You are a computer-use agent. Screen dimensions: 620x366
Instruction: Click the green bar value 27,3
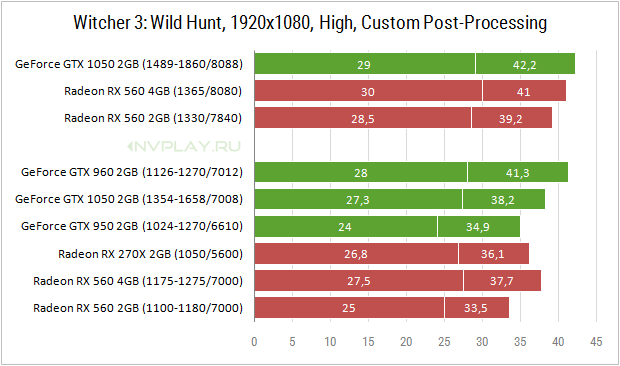click(358, 200)
